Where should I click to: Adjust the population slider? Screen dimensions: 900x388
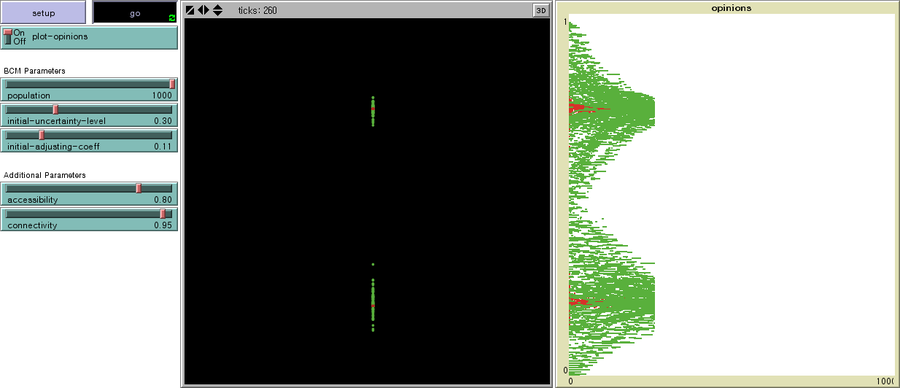[x=89, y=90]
